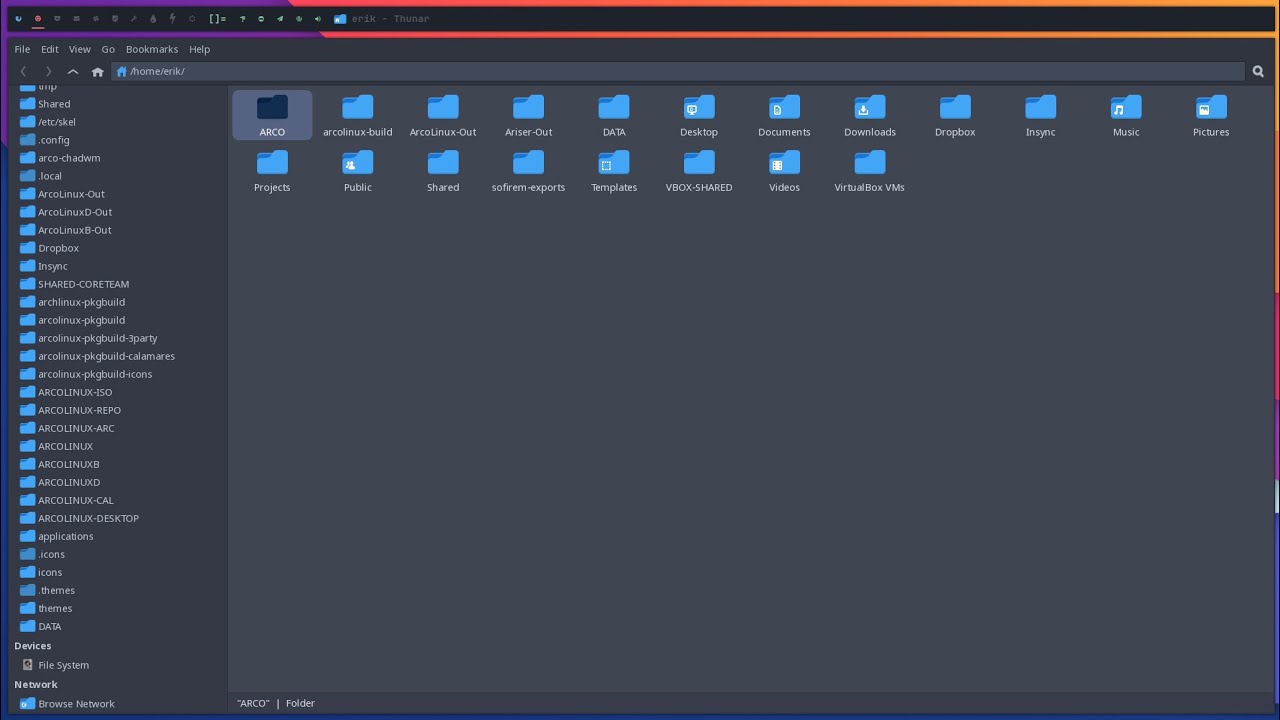Click the []= layout symbol in top bar
Screen dimensions: 1280x720
217,18
